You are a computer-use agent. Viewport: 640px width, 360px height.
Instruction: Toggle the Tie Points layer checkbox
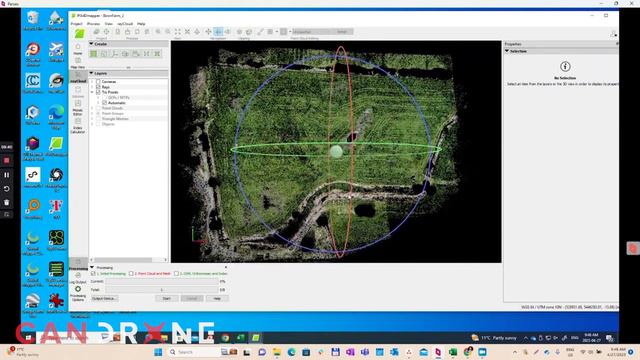(98, 92)
